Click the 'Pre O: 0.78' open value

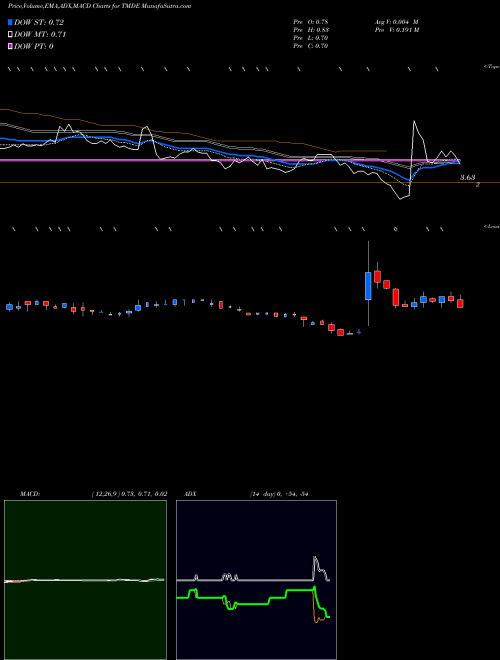pyautogui.click(x=311, y=21)
